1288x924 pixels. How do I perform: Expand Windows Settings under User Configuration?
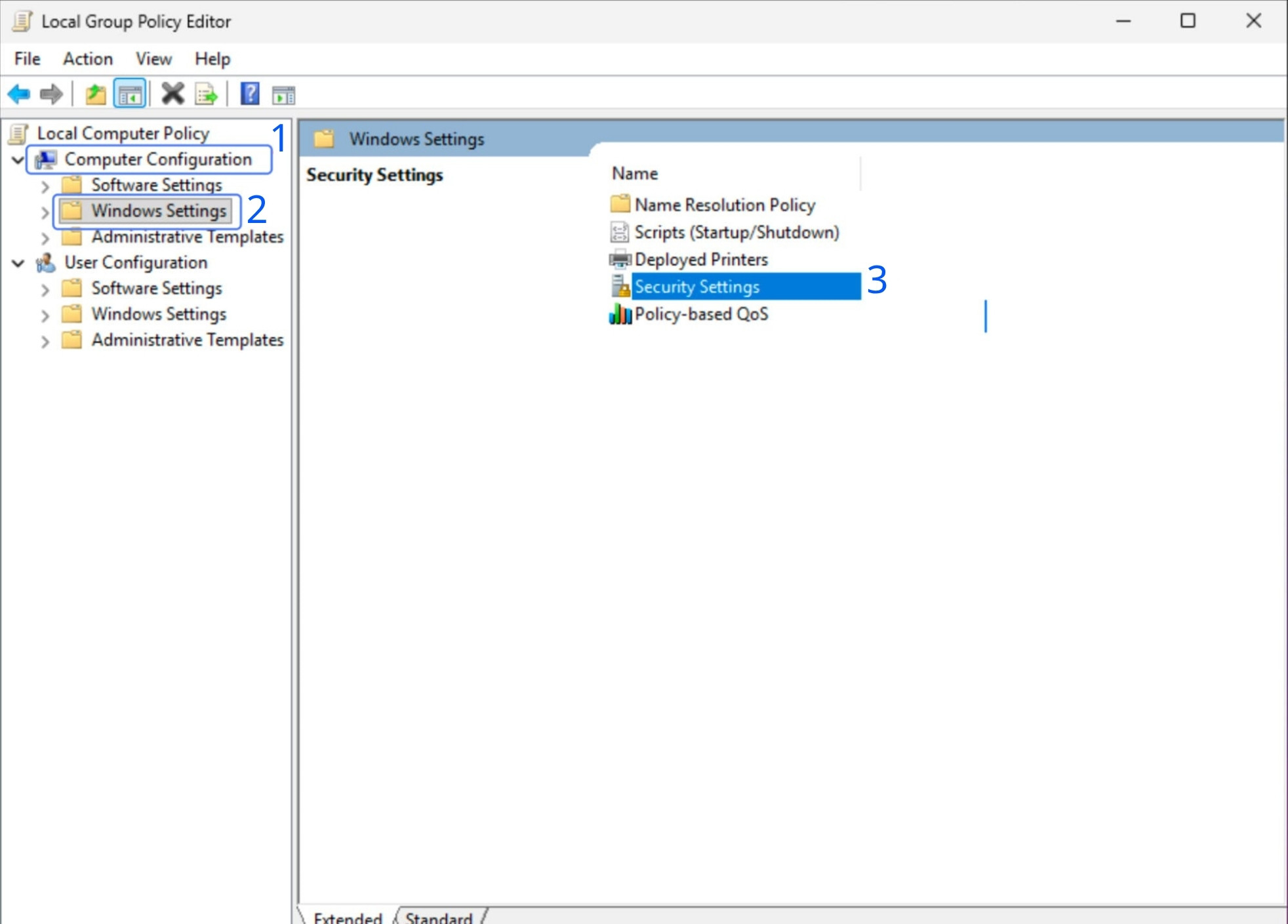click(x=45, y=315)
